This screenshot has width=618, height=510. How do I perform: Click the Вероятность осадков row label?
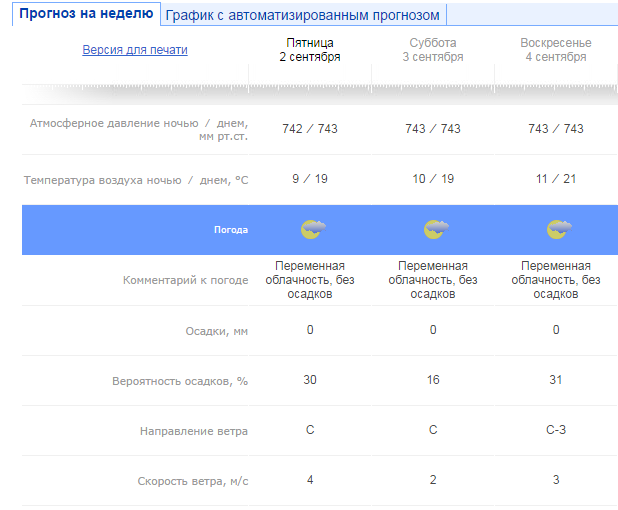click(x=180, y=381)
